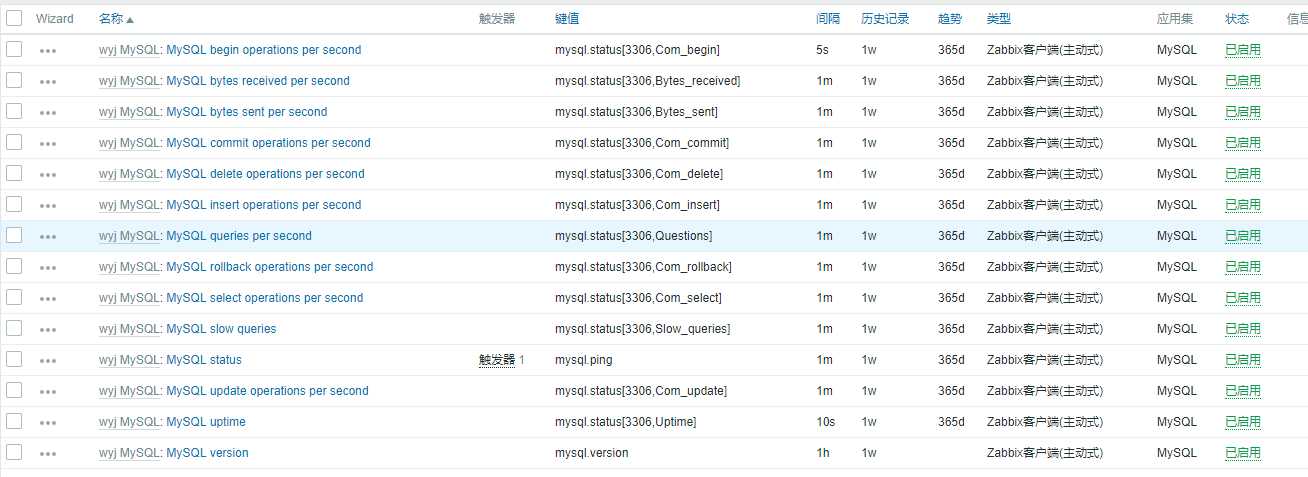Image resolution: width=1308 pixels, height=477 pixels.
Task: Open MySQL rollback operations per second item
Action: click(270, 267)
